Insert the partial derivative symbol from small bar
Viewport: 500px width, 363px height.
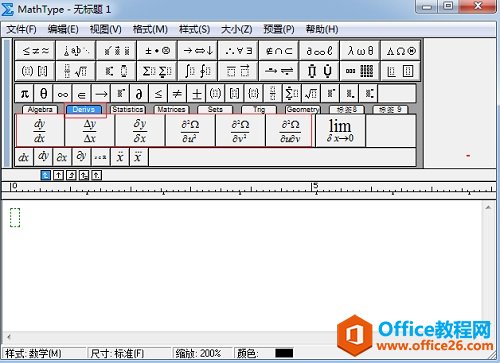pos(139,93)
